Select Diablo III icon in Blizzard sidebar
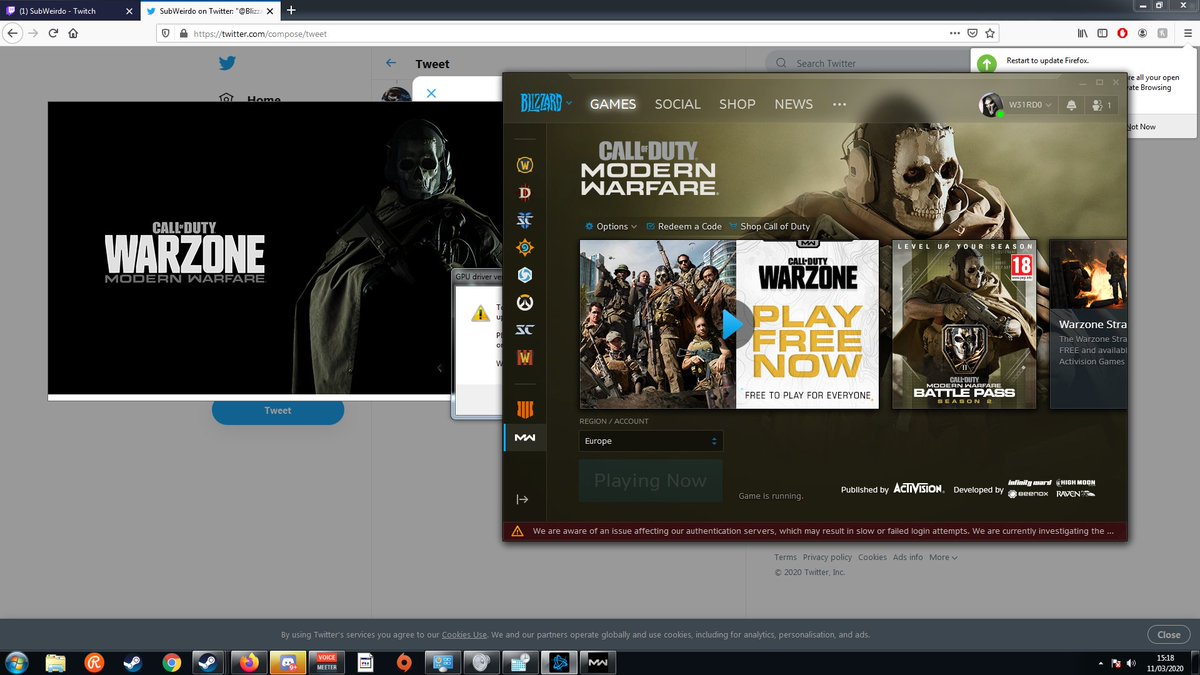 coord(525,193)
